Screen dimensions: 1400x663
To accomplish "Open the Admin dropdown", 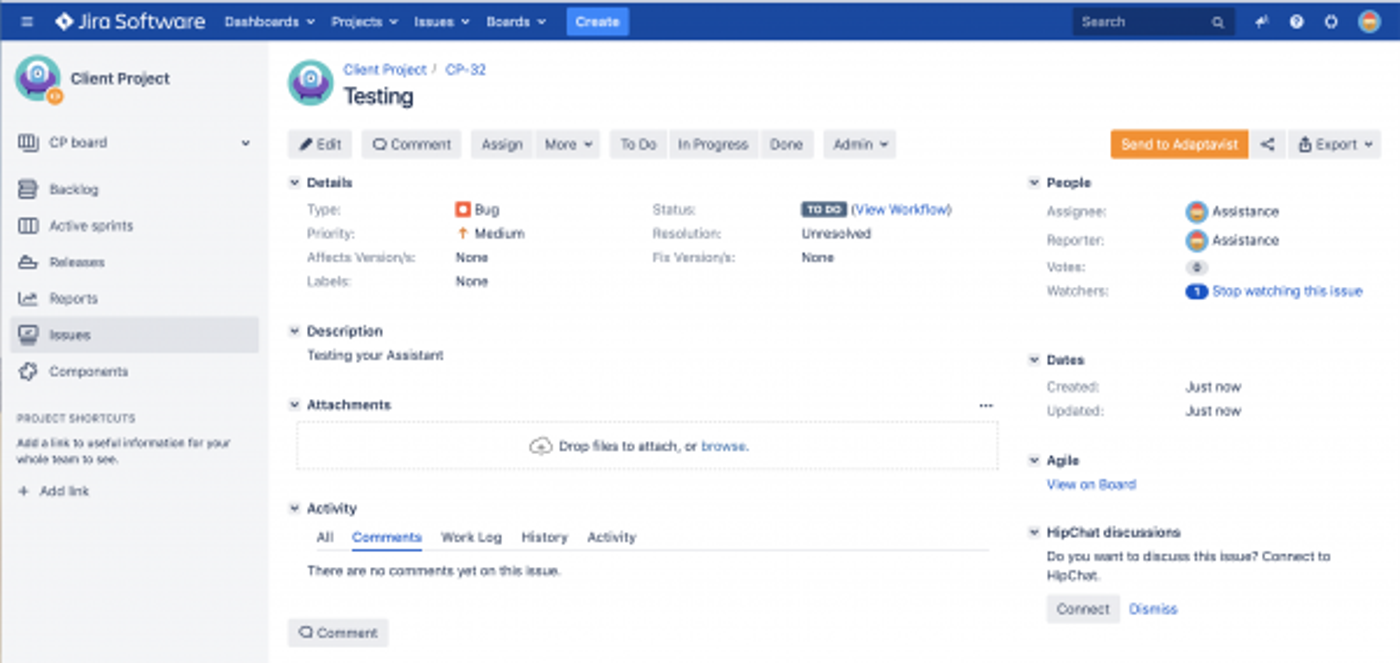I will coord(859,144).
